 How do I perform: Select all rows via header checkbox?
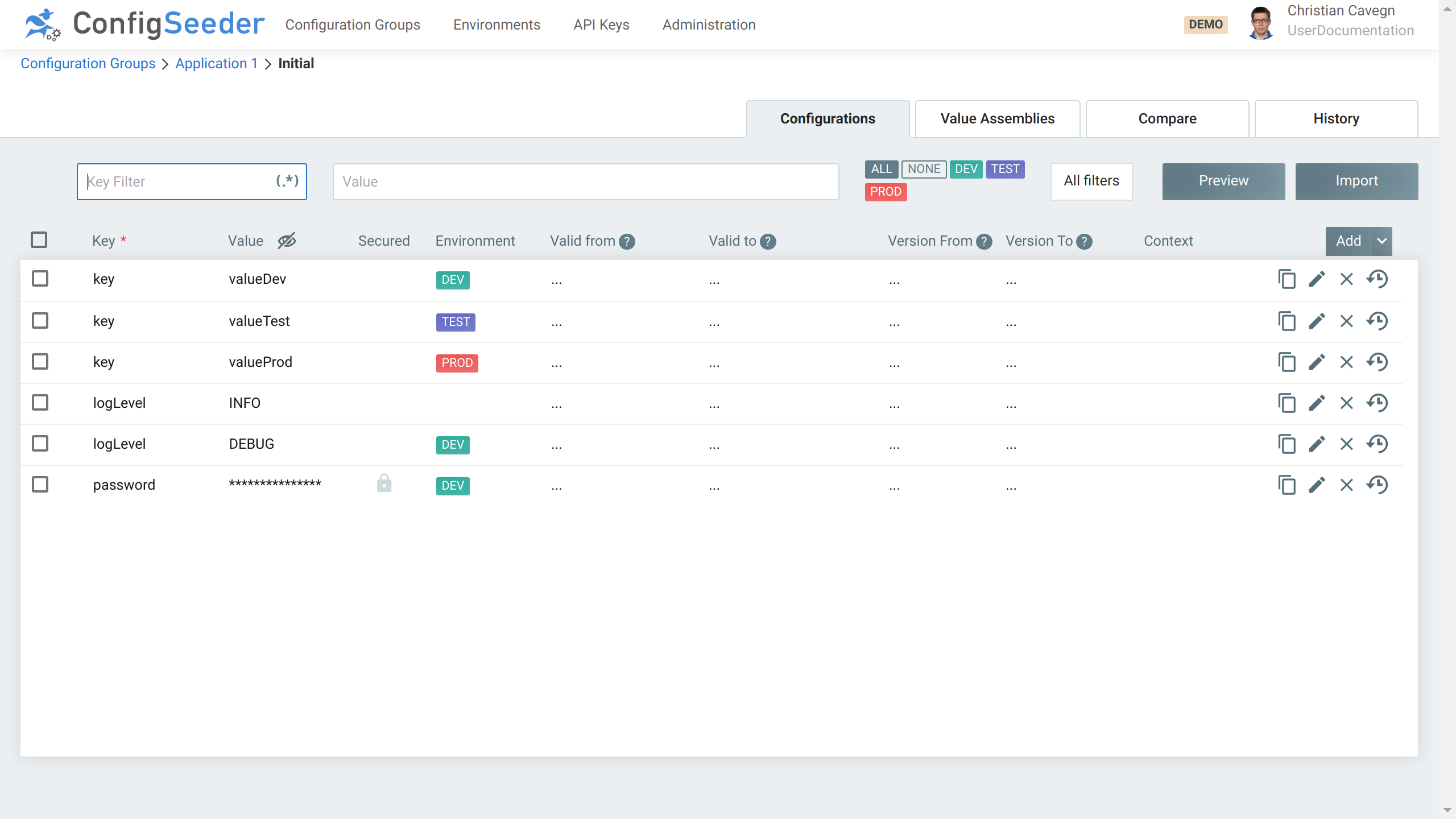click(38, 239)
